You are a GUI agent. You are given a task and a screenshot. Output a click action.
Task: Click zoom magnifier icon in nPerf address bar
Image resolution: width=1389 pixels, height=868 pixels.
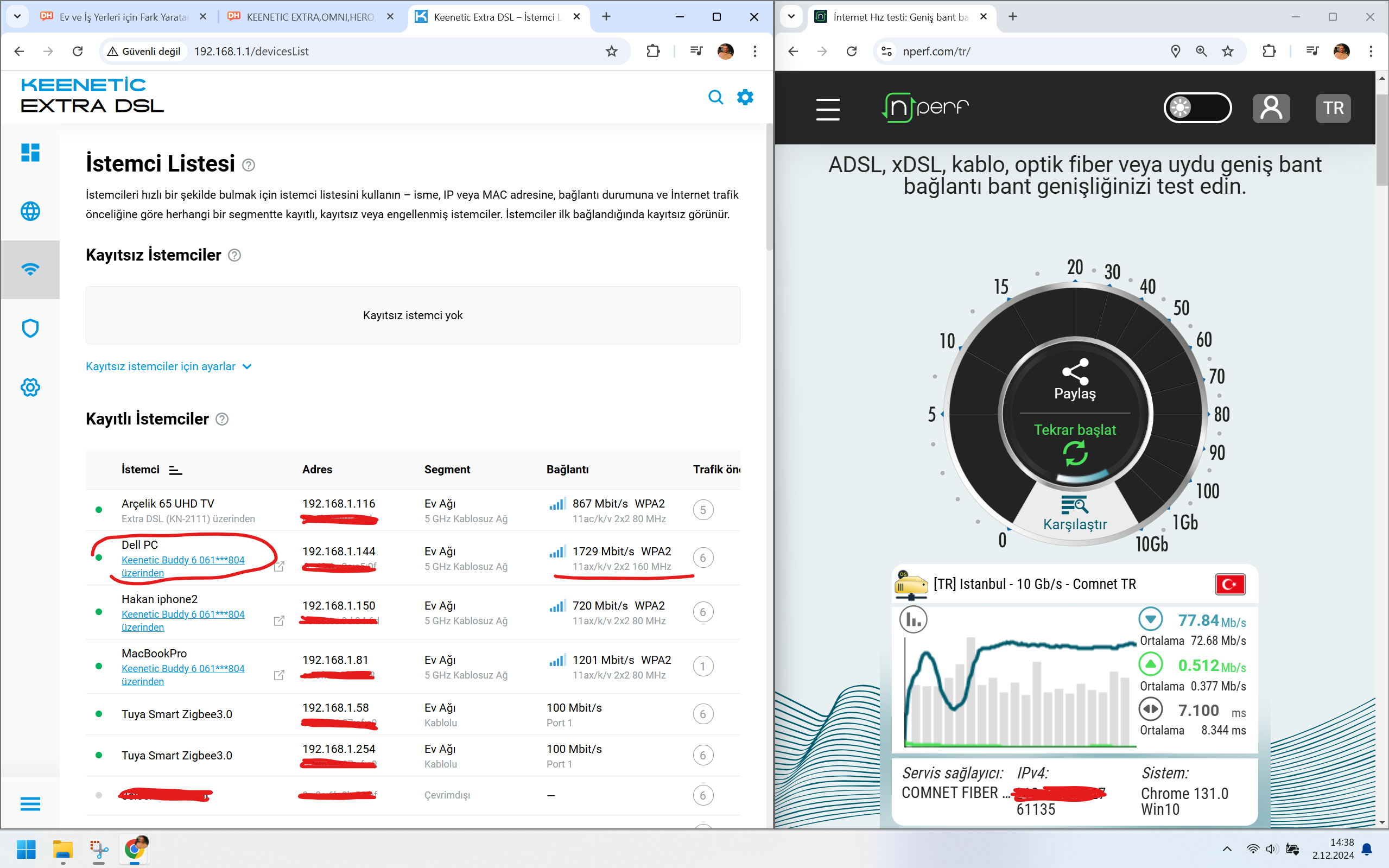point(1201,51)
